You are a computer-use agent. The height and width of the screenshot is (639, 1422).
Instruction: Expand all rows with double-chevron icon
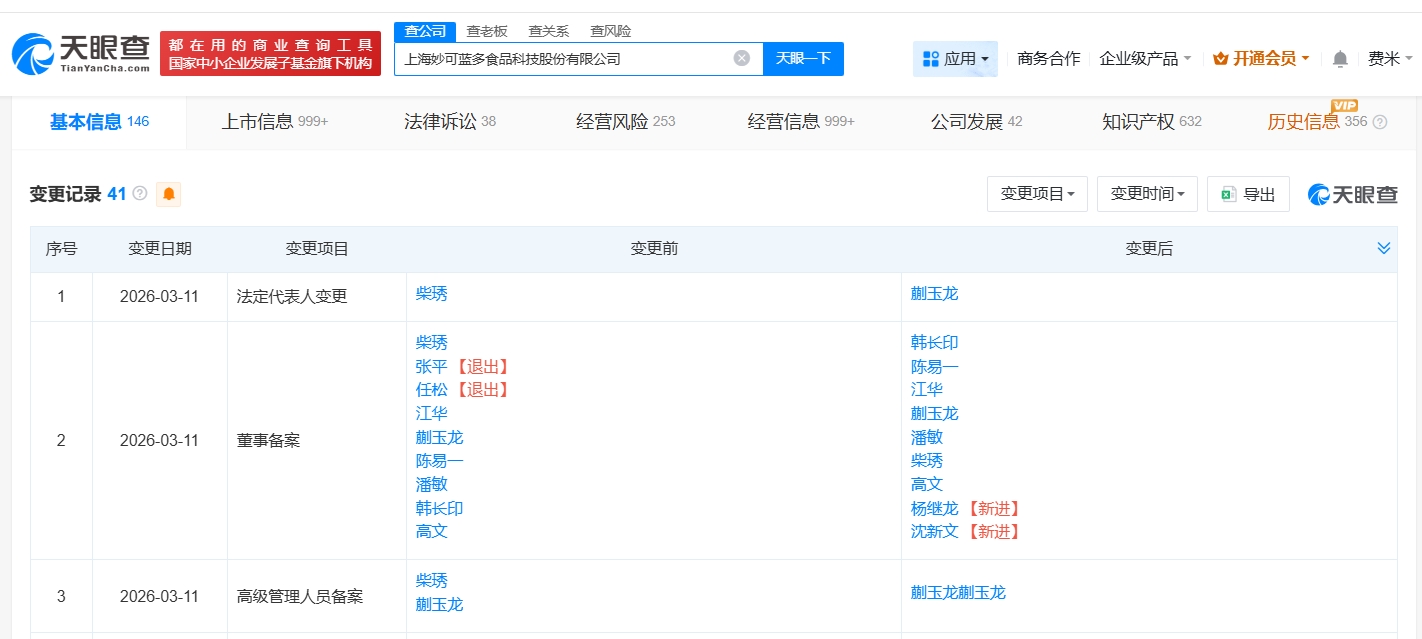point(1383,248)
